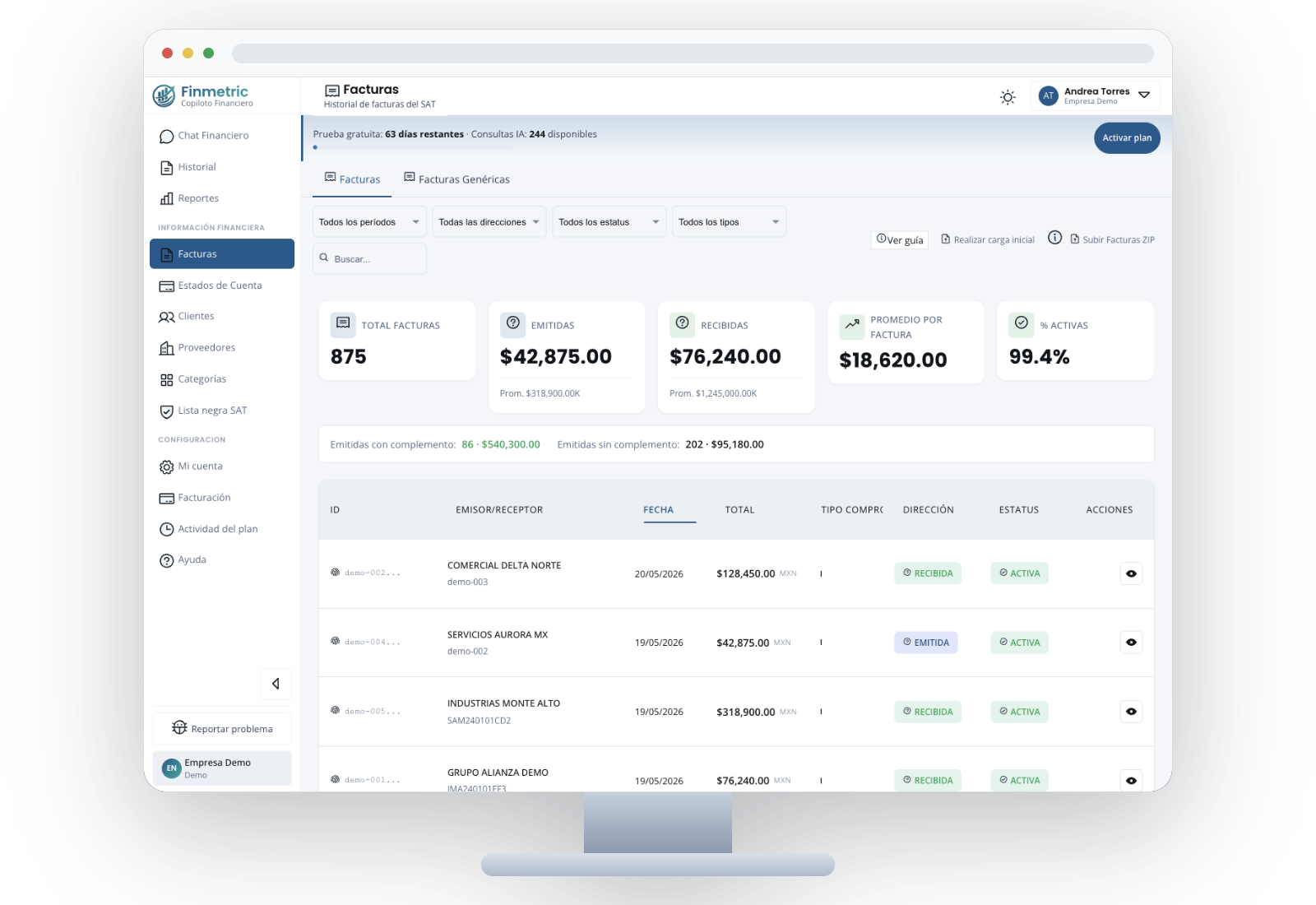Sort by Estatus column header

(1018, 510)
